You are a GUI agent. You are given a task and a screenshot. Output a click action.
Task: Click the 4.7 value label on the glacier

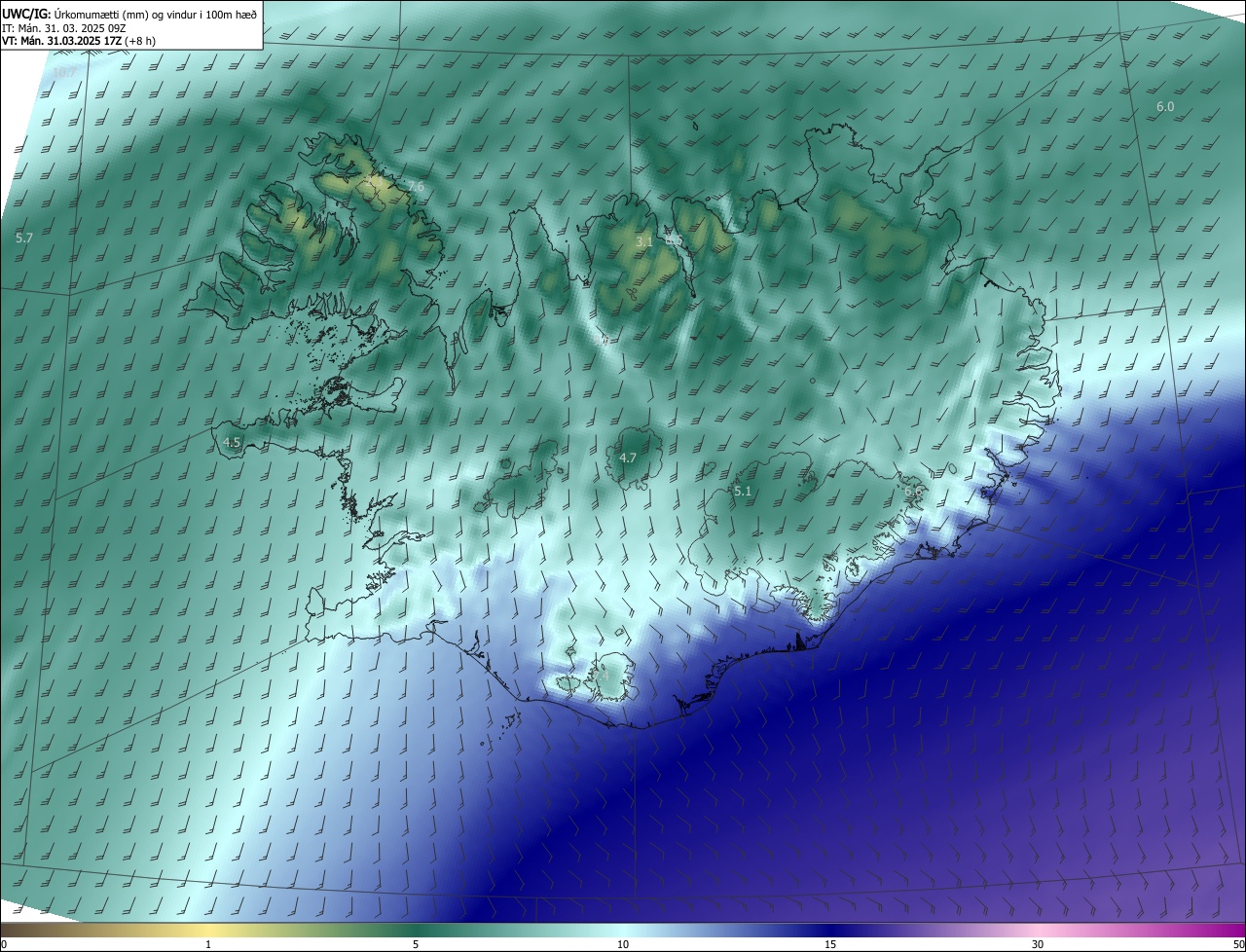tap(628, 458)
